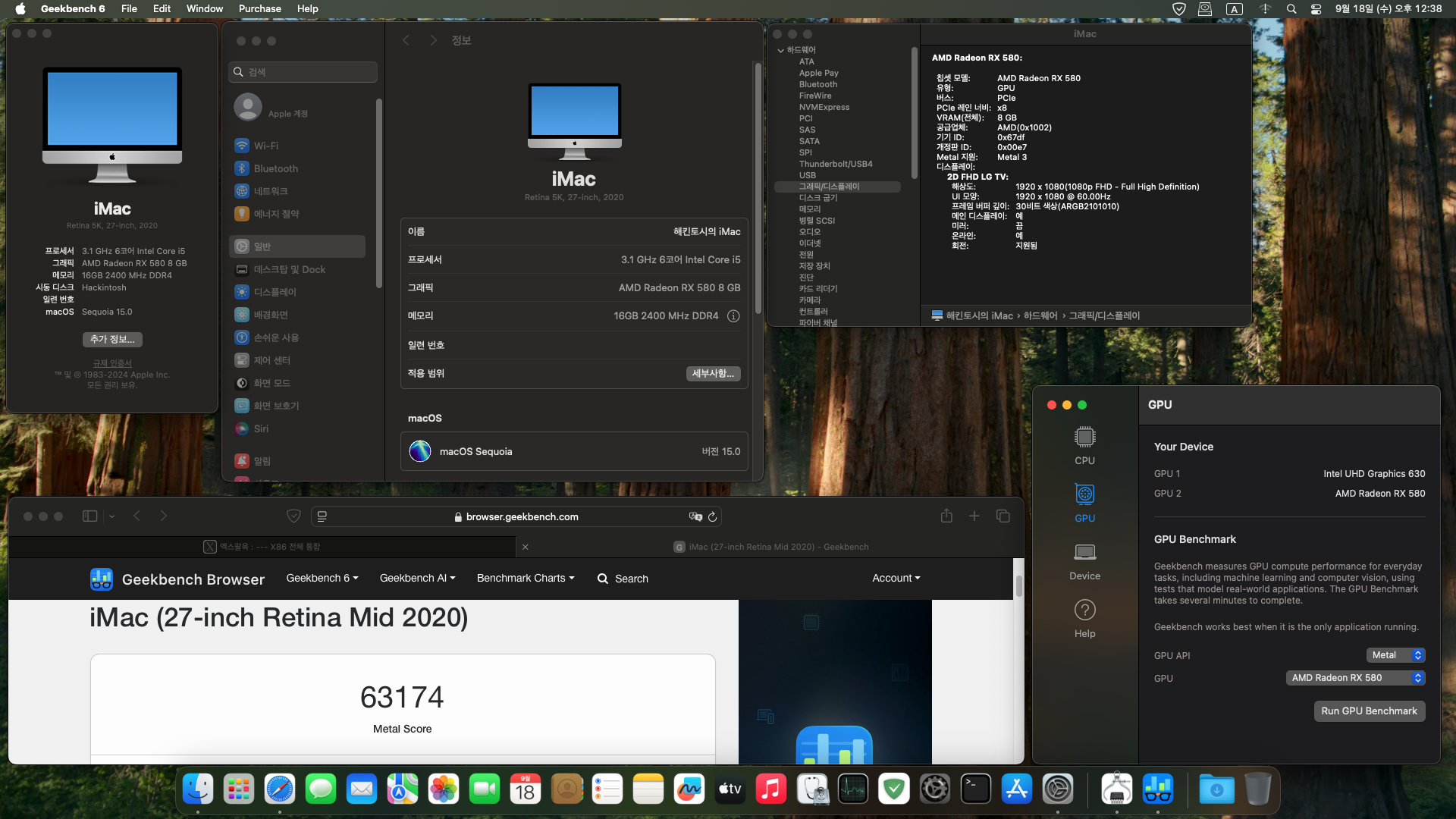Open GPU selection dropdown AMD Radeon RX 580
This screenshot has height=819, width=1456.
[1355, 678]
